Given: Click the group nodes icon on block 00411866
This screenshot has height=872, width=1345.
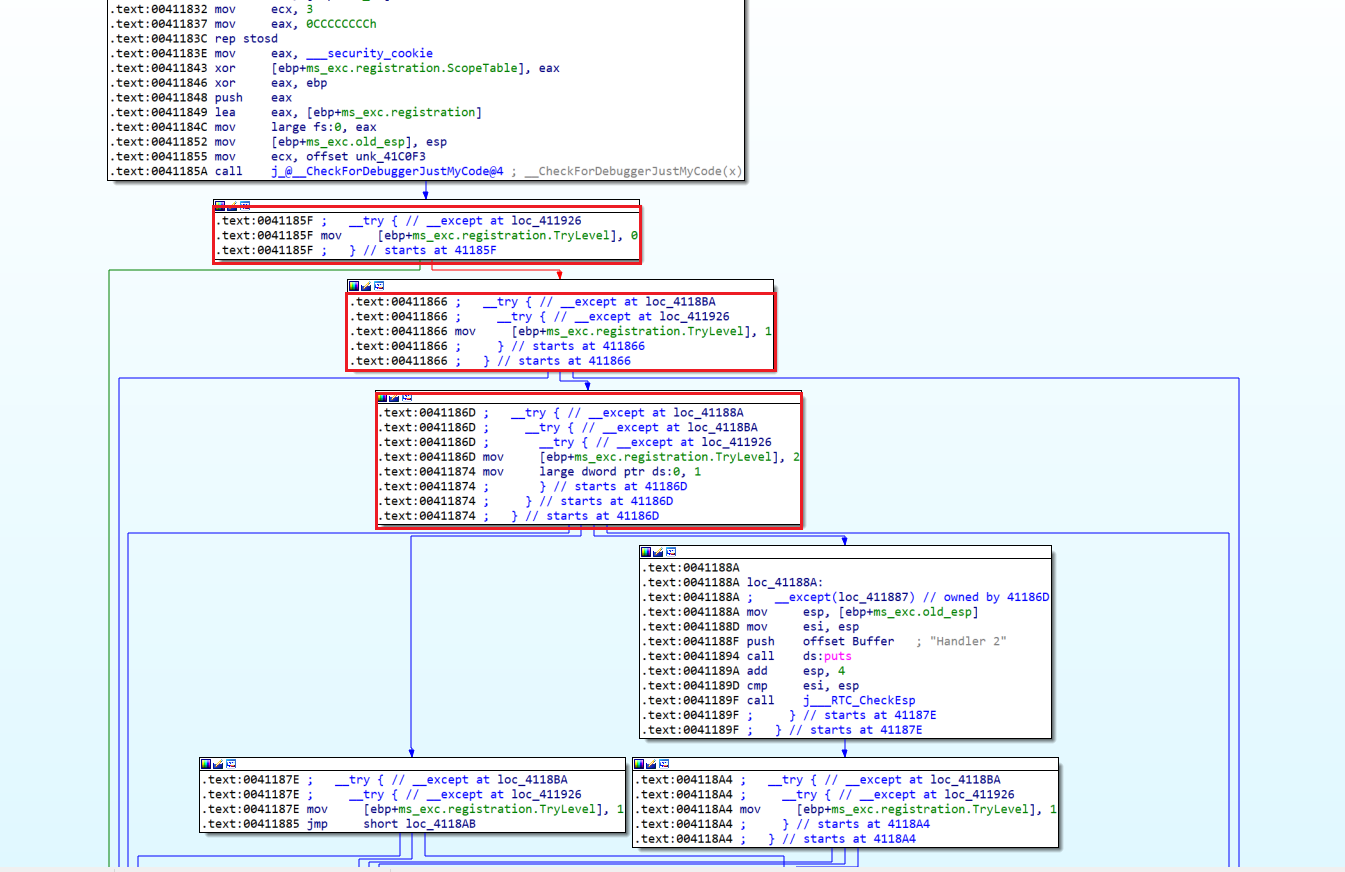Looking at the screenshot, I should [379, 286].
